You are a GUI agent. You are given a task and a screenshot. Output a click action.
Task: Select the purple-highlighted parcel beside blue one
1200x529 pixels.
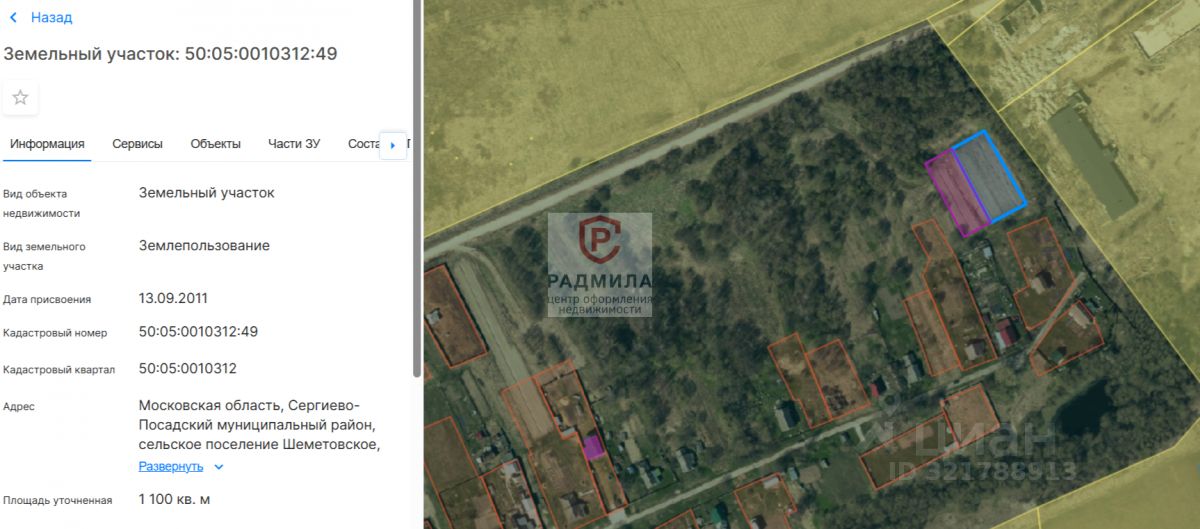point(956,193)
